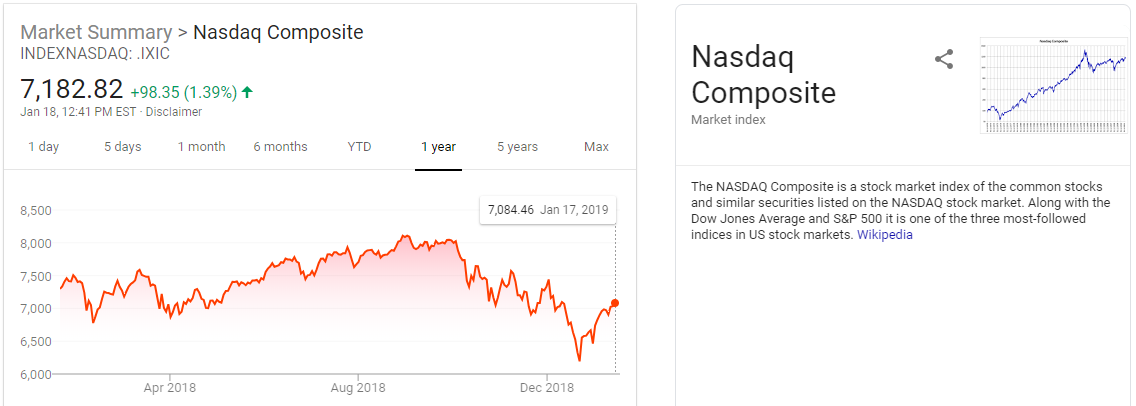This screenshot has height=406, width=1136.
Task: Click the Disclaimer link
Action: tap(174, 112)
